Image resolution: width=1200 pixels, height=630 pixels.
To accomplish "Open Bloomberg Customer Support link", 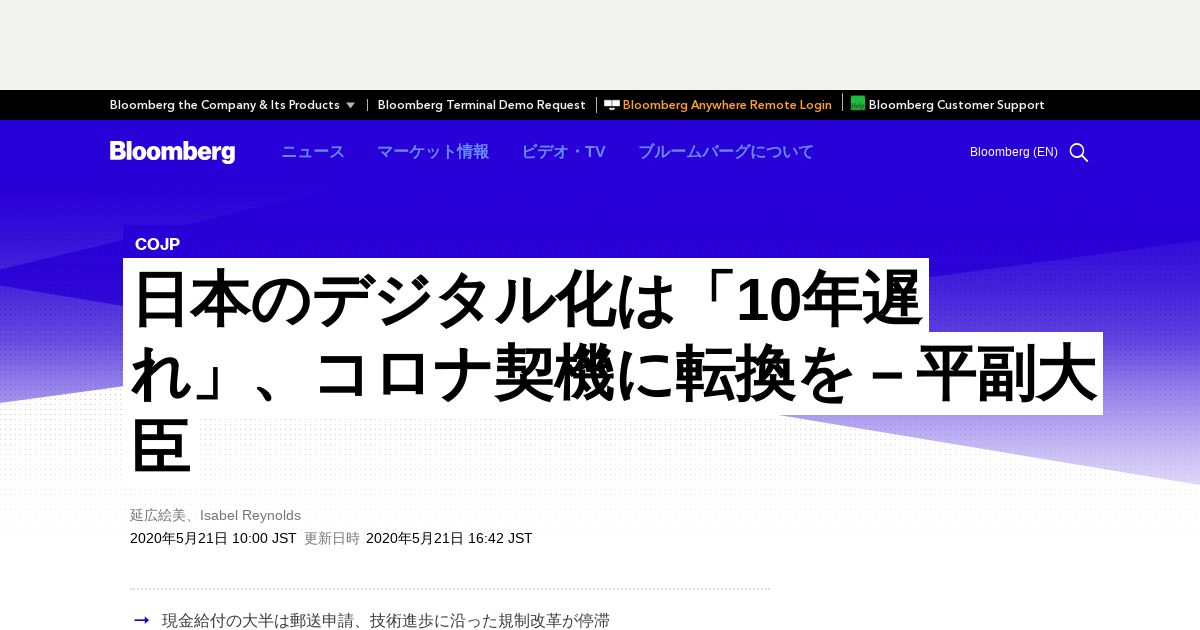I will [957, 105].
